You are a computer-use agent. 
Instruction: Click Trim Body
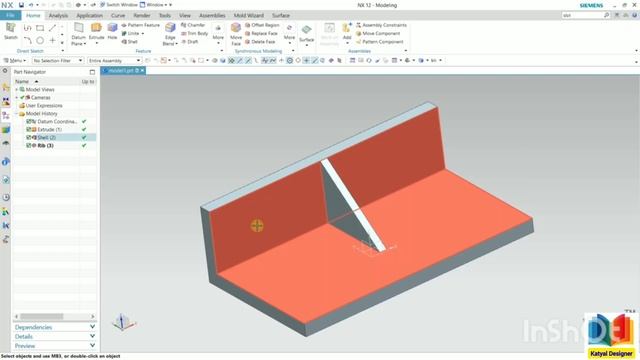point(194,33)
